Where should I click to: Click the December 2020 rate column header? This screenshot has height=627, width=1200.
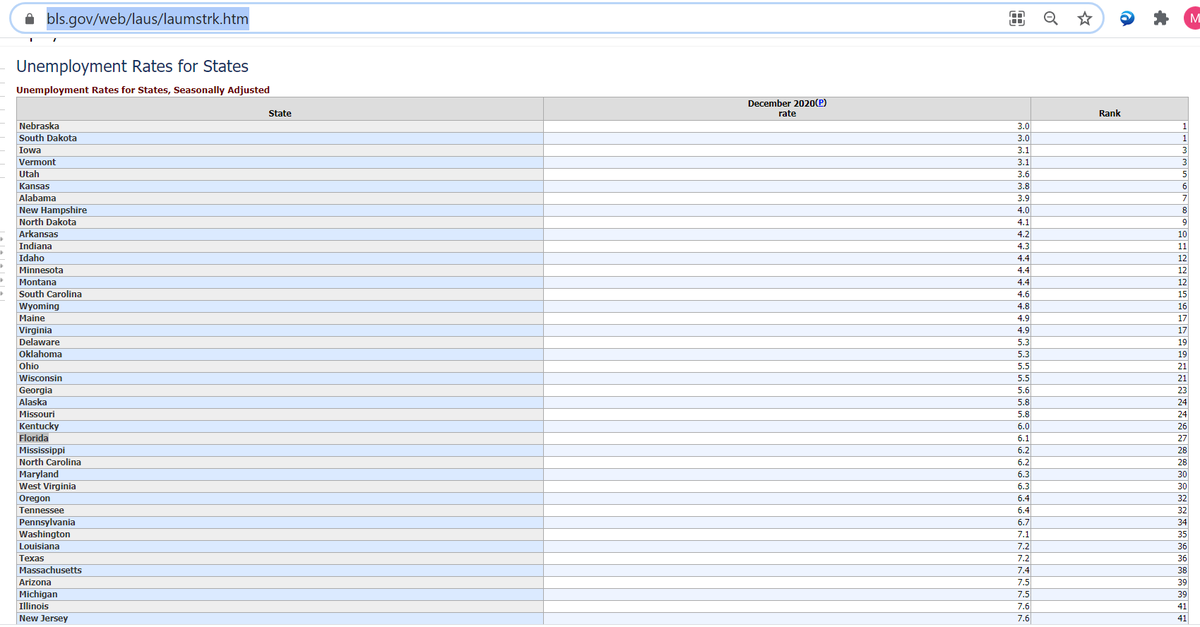[x=787, y=108]
